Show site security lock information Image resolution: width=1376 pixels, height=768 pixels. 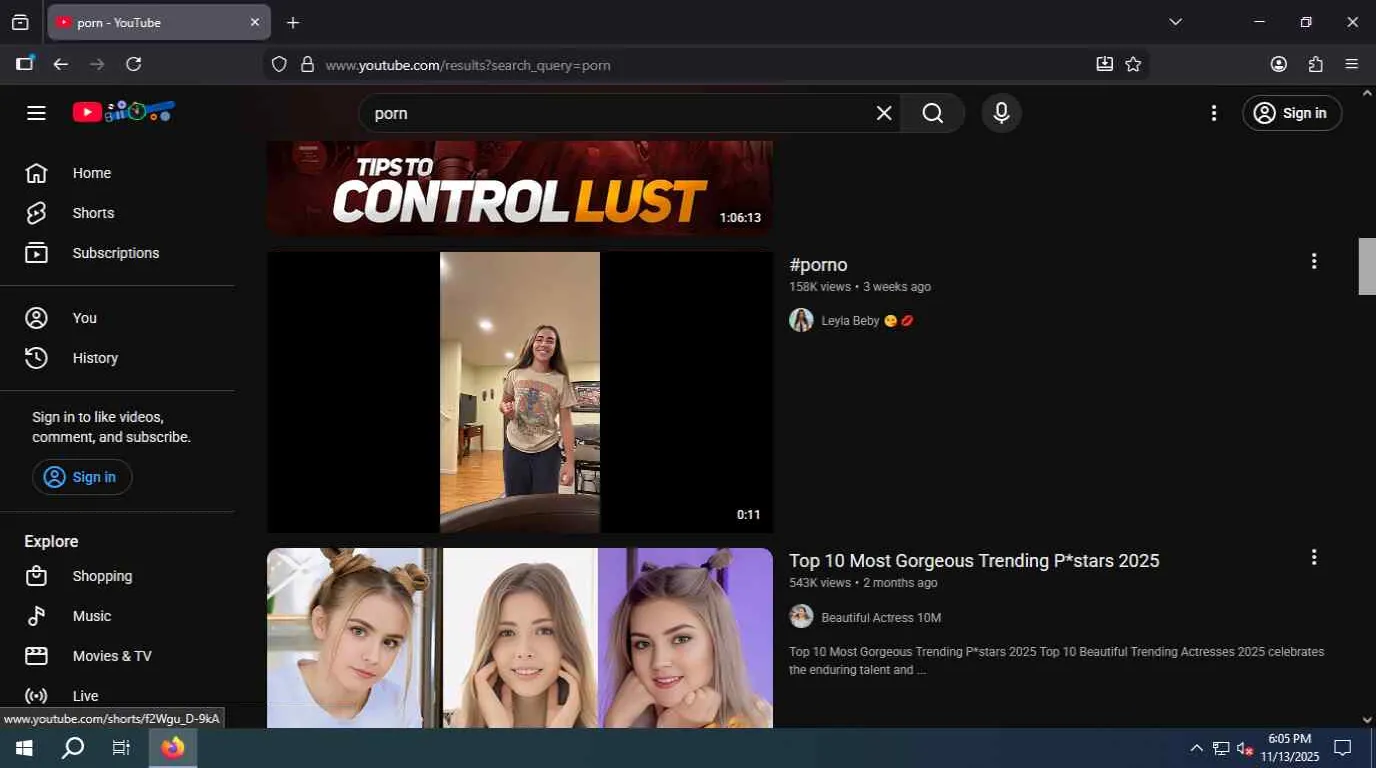[307, 64]
